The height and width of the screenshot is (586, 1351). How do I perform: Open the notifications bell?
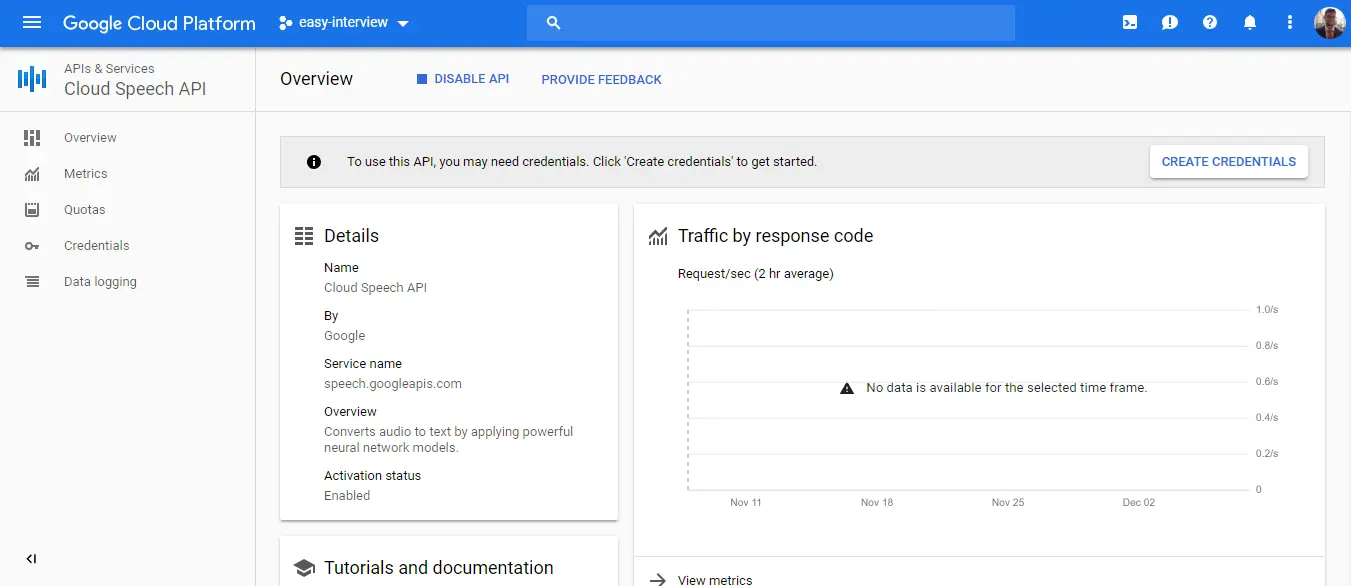pyautogui.click(x=1250, y=23)
